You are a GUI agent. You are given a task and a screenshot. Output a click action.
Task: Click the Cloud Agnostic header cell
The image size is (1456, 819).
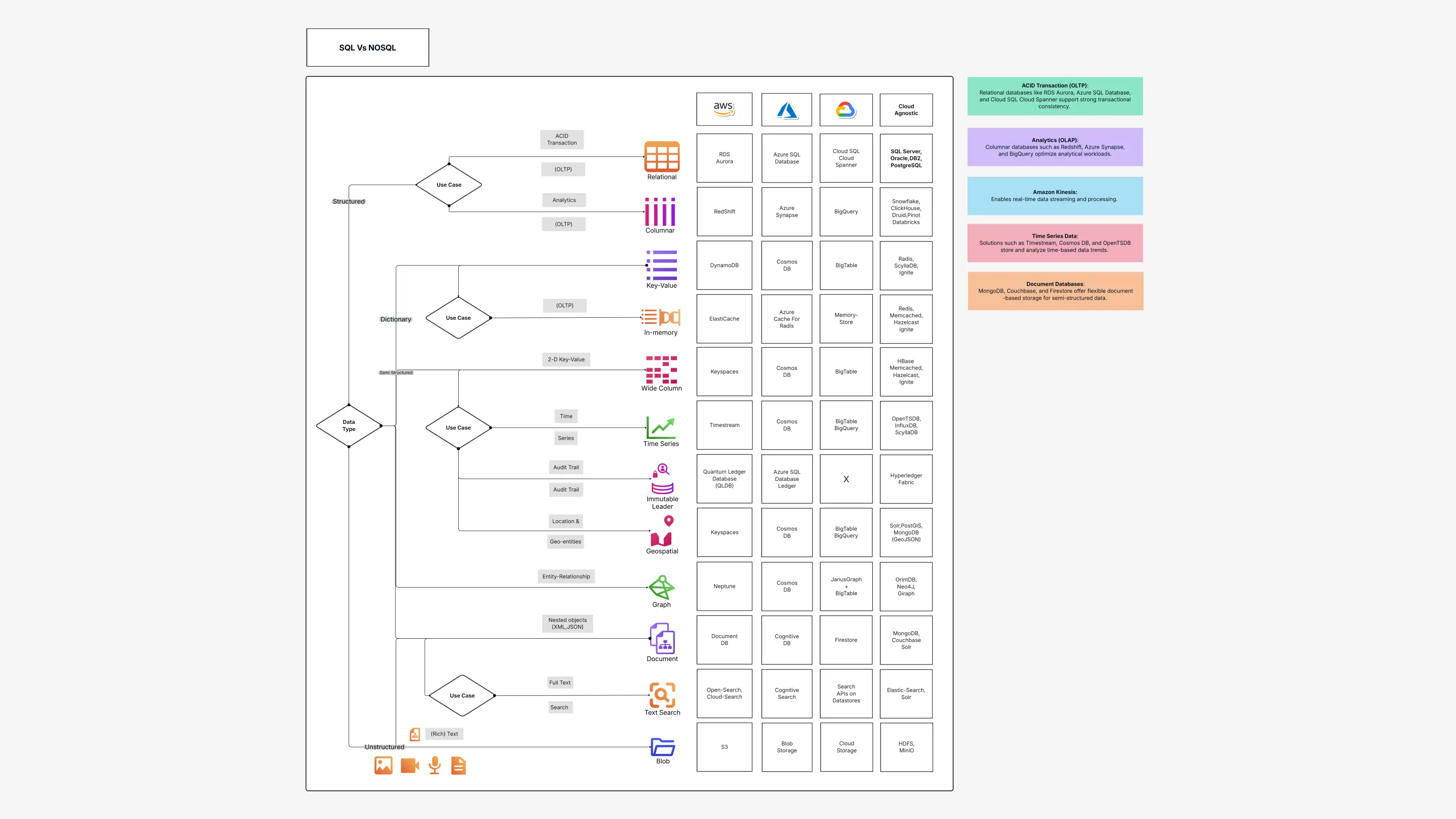click(x=906, y=109)
